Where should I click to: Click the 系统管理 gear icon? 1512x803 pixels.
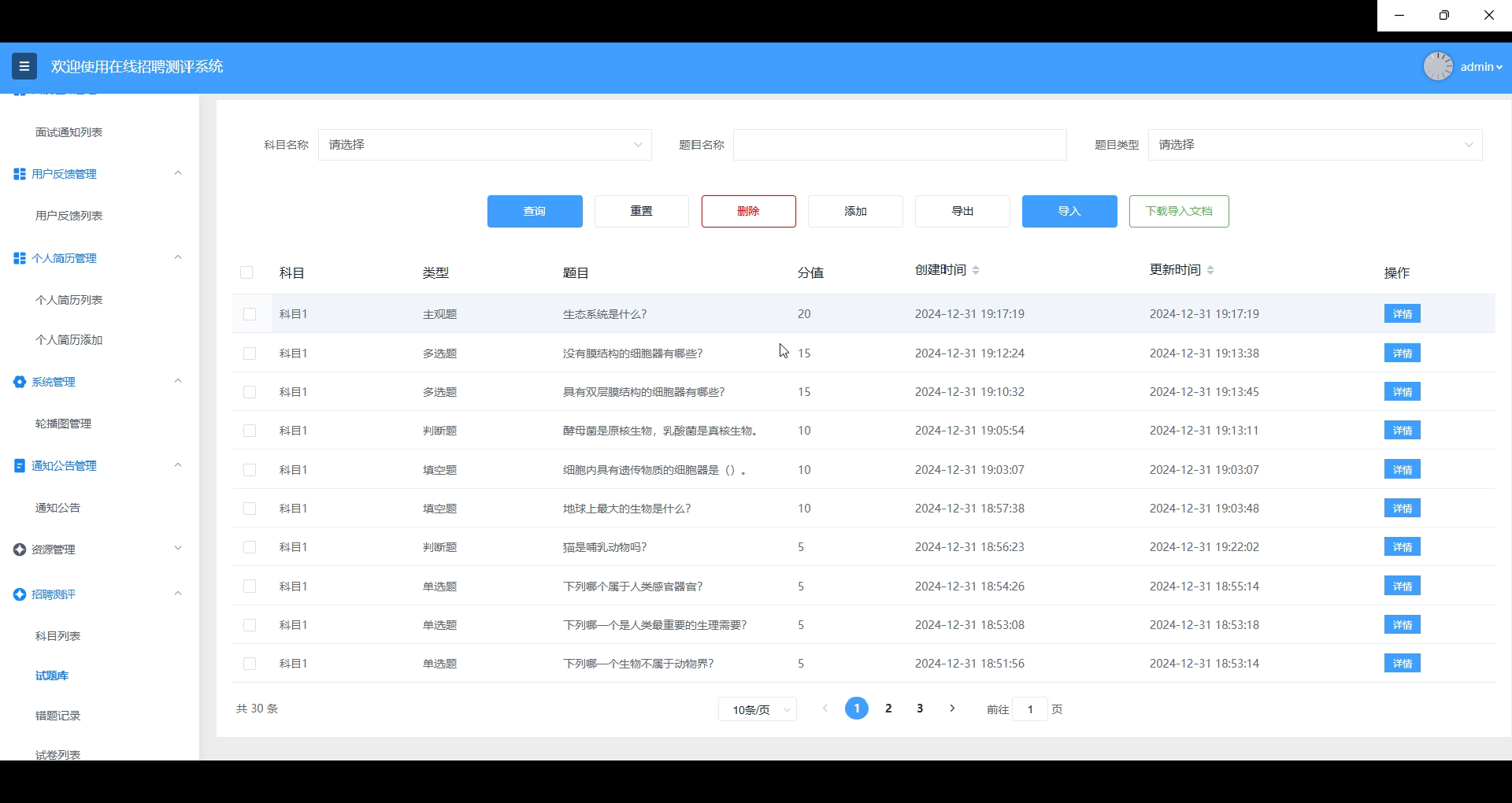(20, 382)
